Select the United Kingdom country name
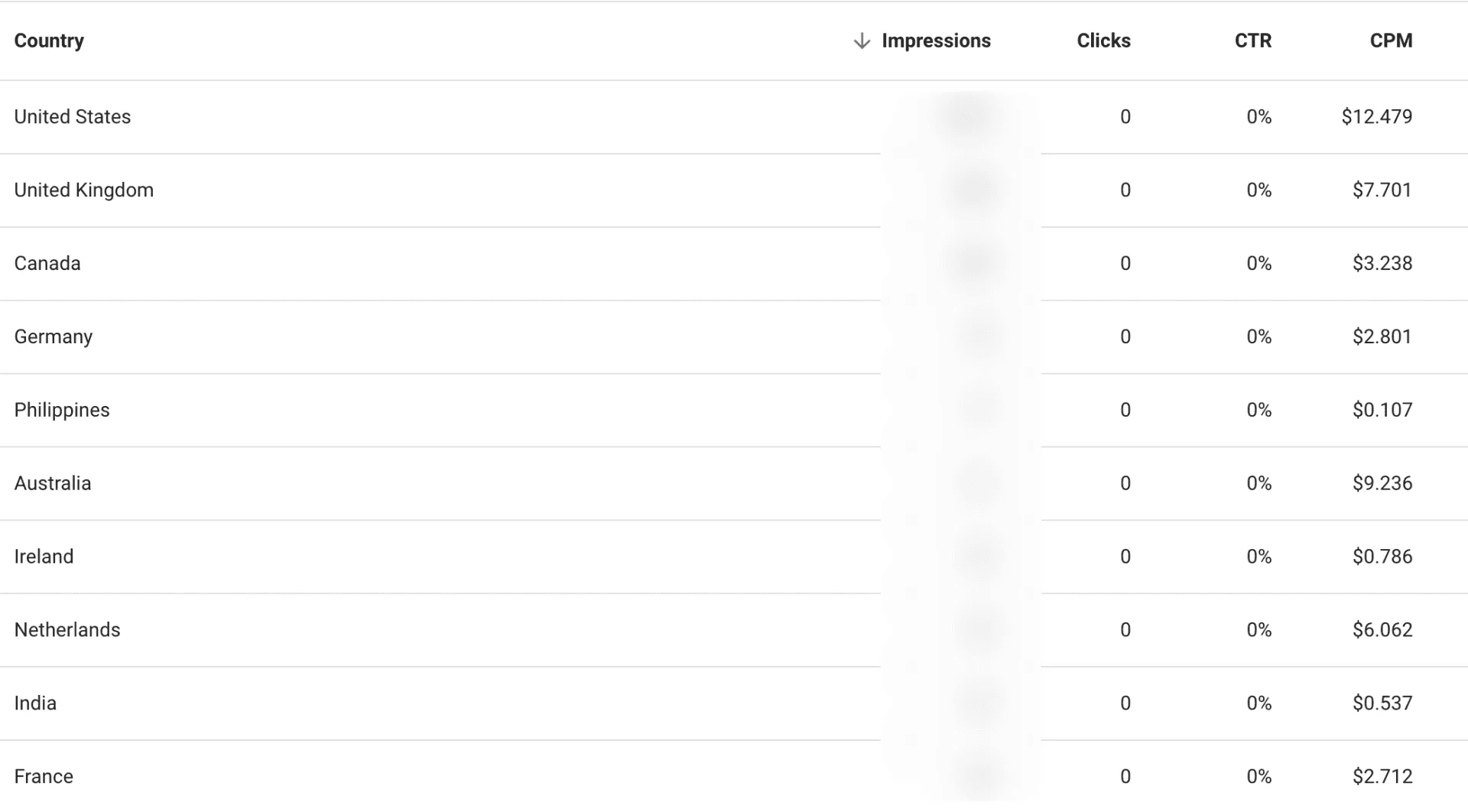 pos(84,190)
